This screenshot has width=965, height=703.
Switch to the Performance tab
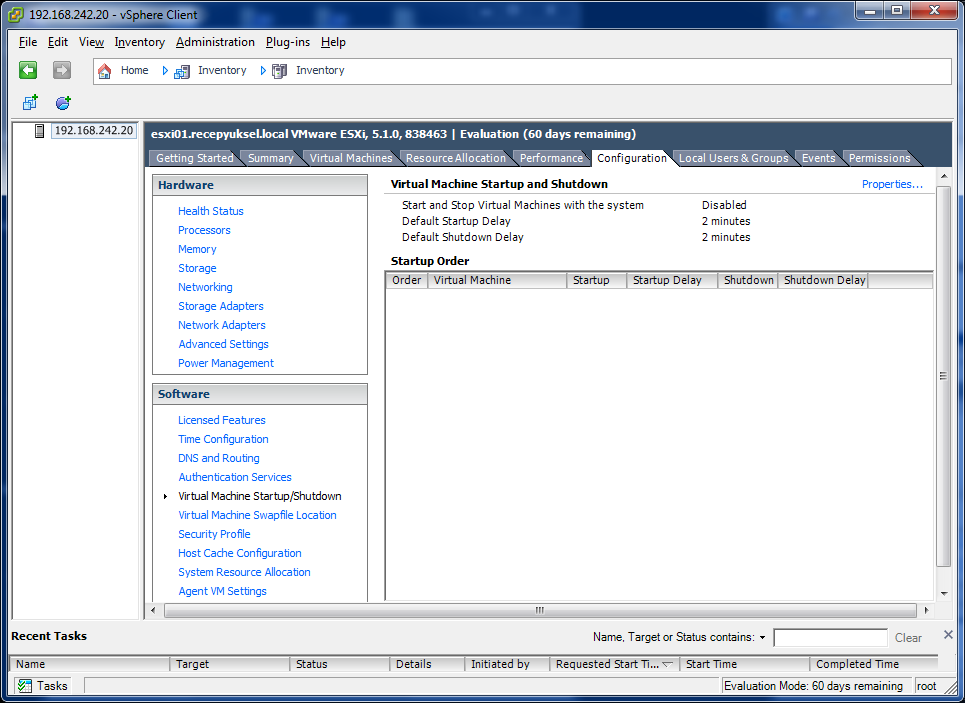click(551, 158)
